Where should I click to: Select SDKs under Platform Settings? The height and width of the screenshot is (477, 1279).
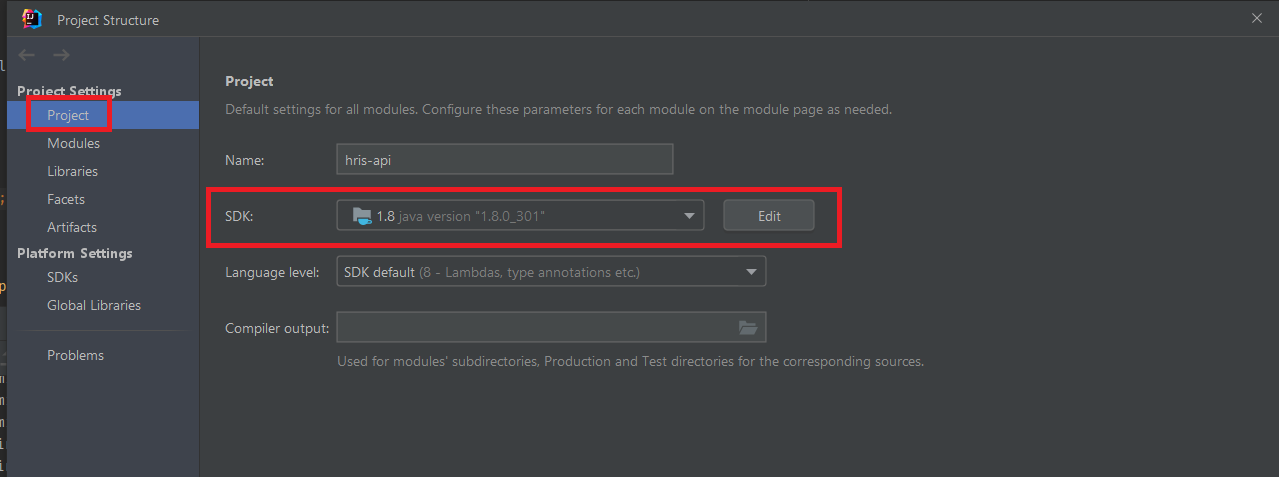[x=62, y=277]
